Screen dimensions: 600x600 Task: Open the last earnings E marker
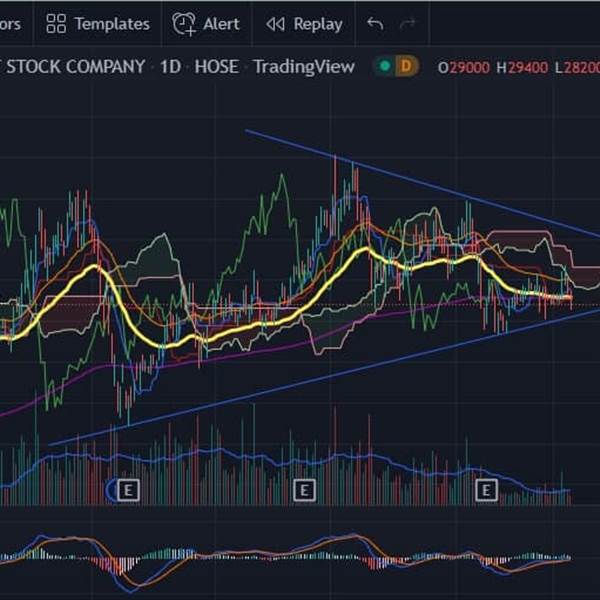tap(486, 490)
